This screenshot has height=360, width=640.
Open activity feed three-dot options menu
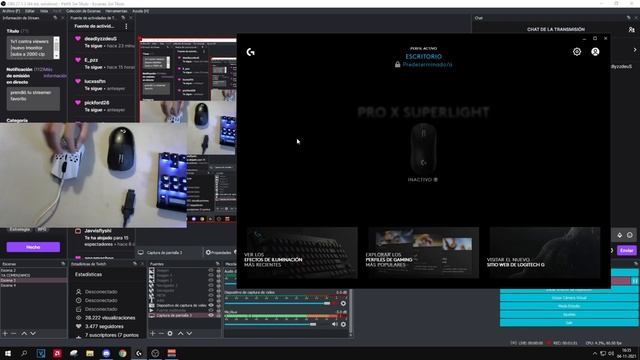126,26
